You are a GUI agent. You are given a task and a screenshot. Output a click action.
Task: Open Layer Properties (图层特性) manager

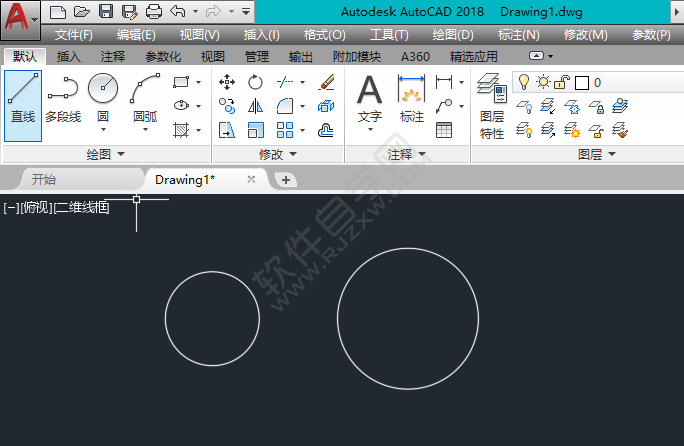click(492, 106)
